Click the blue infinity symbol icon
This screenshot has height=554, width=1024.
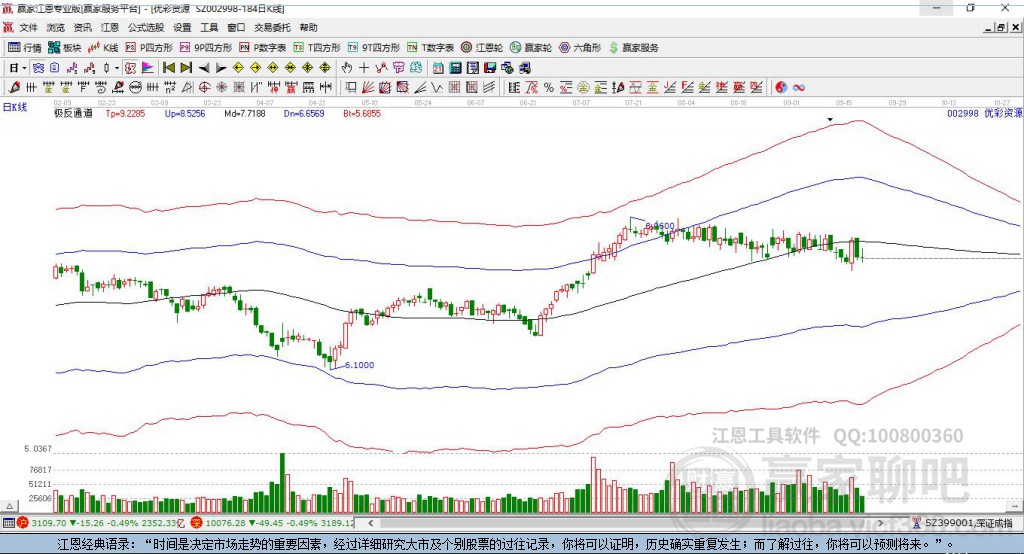[x=799, y=87]
